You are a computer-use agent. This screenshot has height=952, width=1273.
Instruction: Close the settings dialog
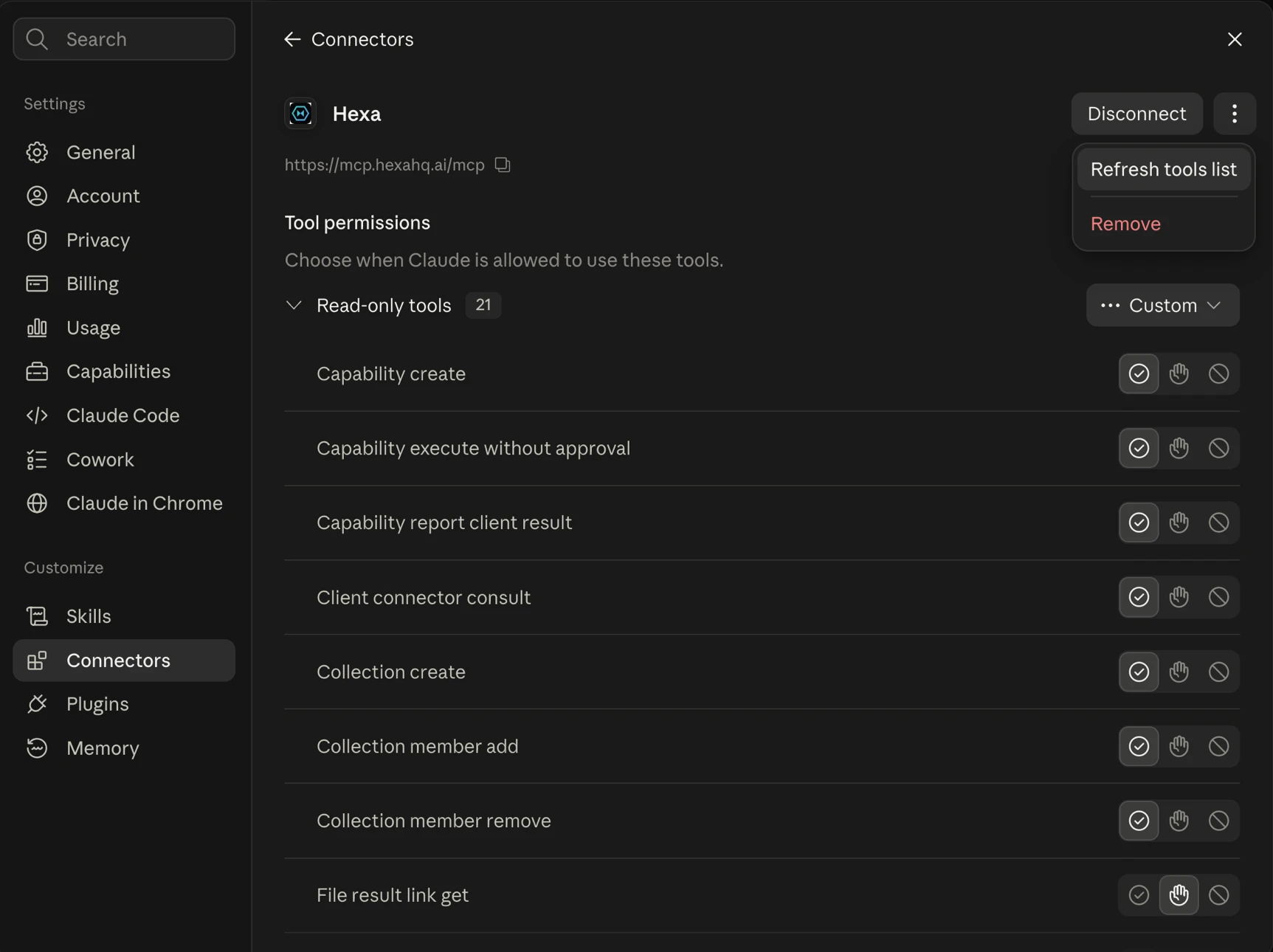click(x=1235, y=39)
